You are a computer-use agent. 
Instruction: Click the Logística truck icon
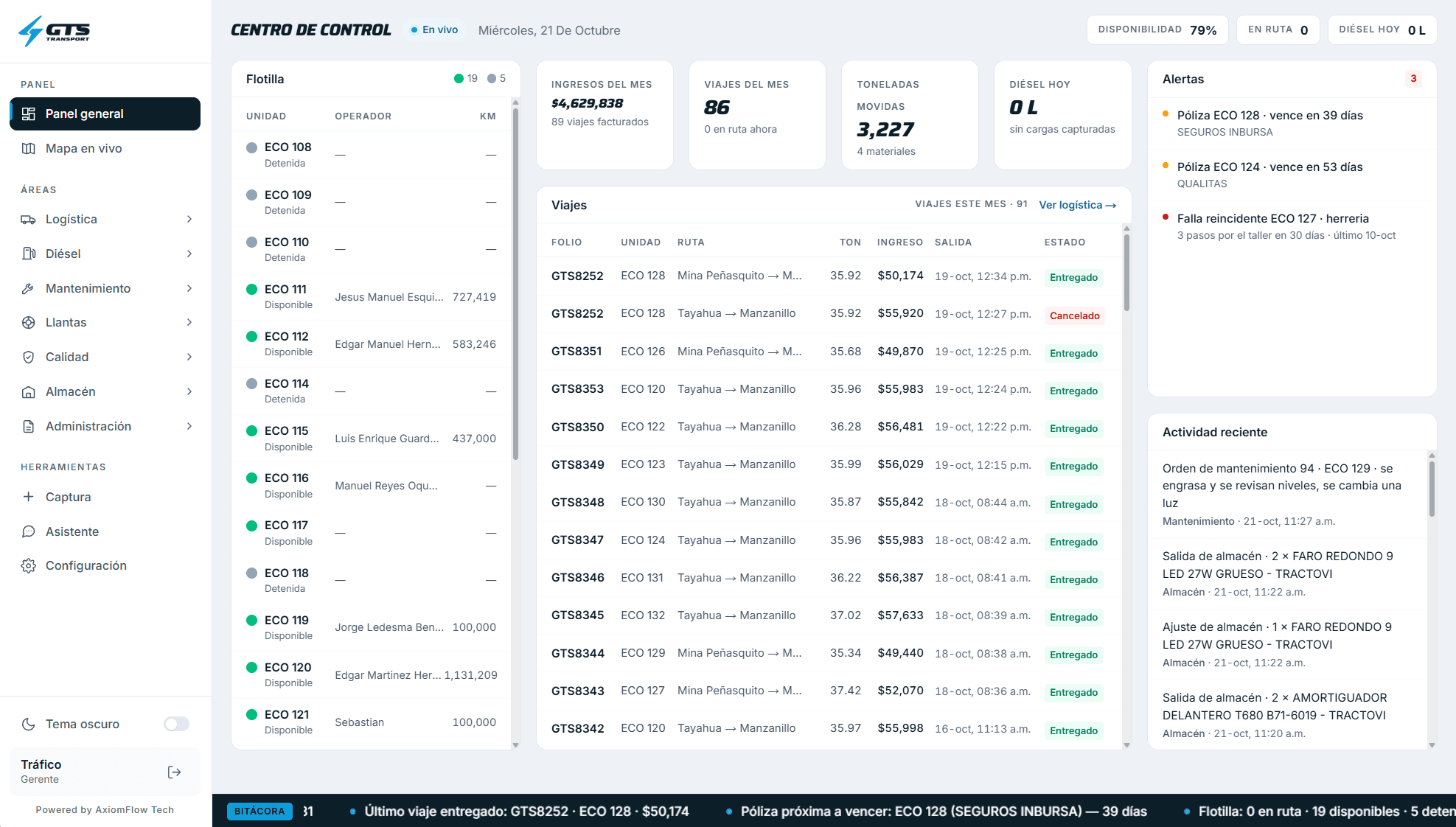click(x=29, y=219)
